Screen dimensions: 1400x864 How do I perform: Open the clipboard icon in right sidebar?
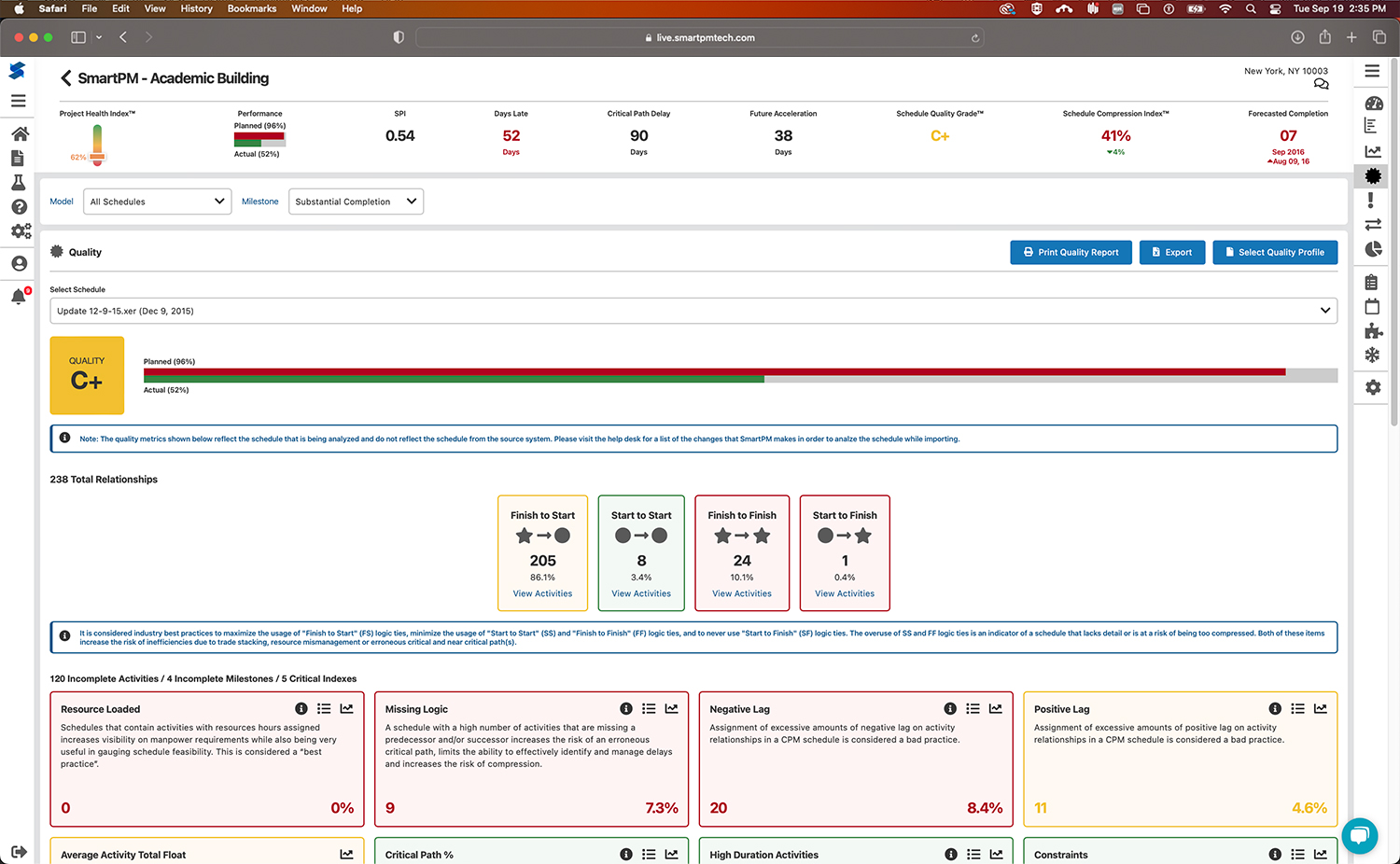click(x=1371, y=282)
